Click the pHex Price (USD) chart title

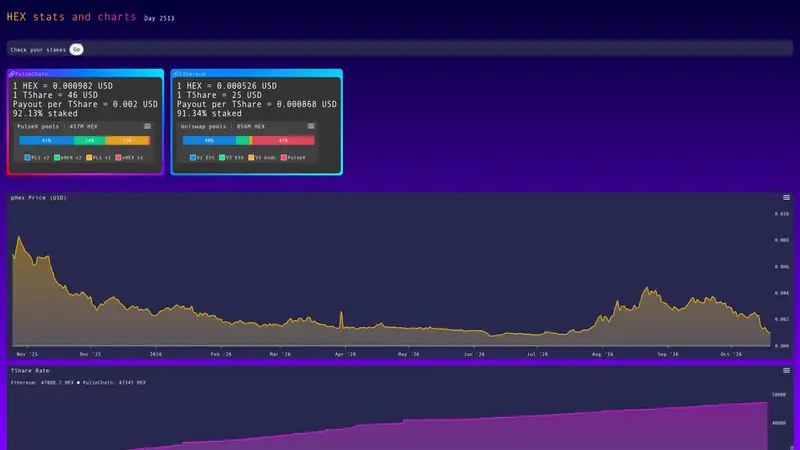39,197
